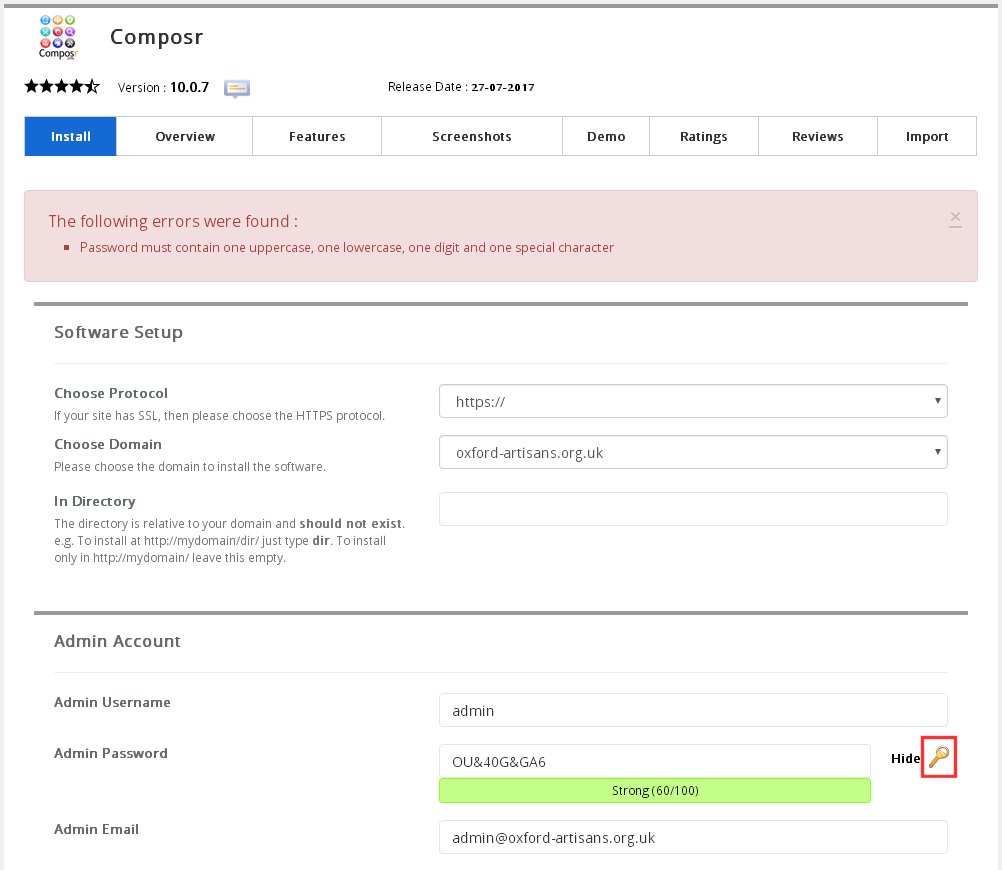
Task: Switch to the Import tab
Action: [926, 137]
